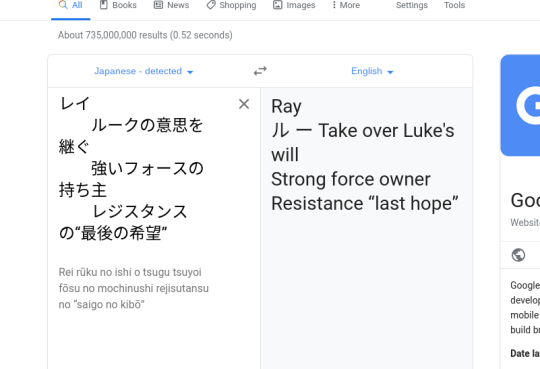
Task: Swap the source and target languages
Action: point(260,71)
